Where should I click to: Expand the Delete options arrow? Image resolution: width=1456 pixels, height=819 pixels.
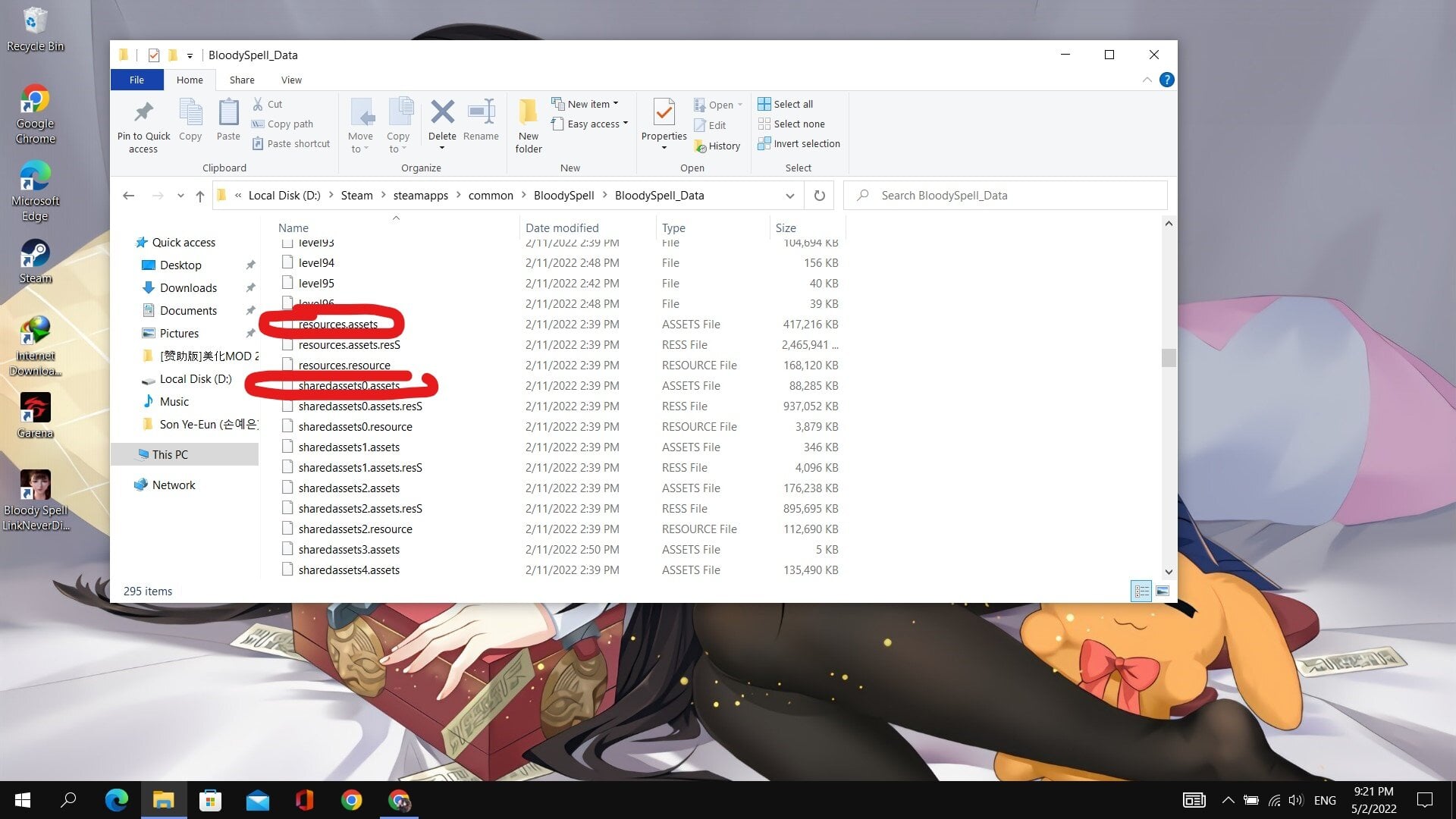[x=442, y=148]
